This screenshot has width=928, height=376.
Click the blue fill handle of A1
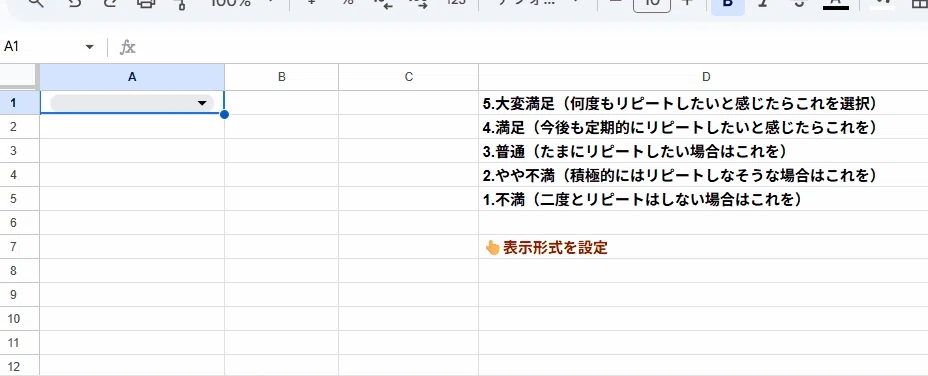[224, 114]
